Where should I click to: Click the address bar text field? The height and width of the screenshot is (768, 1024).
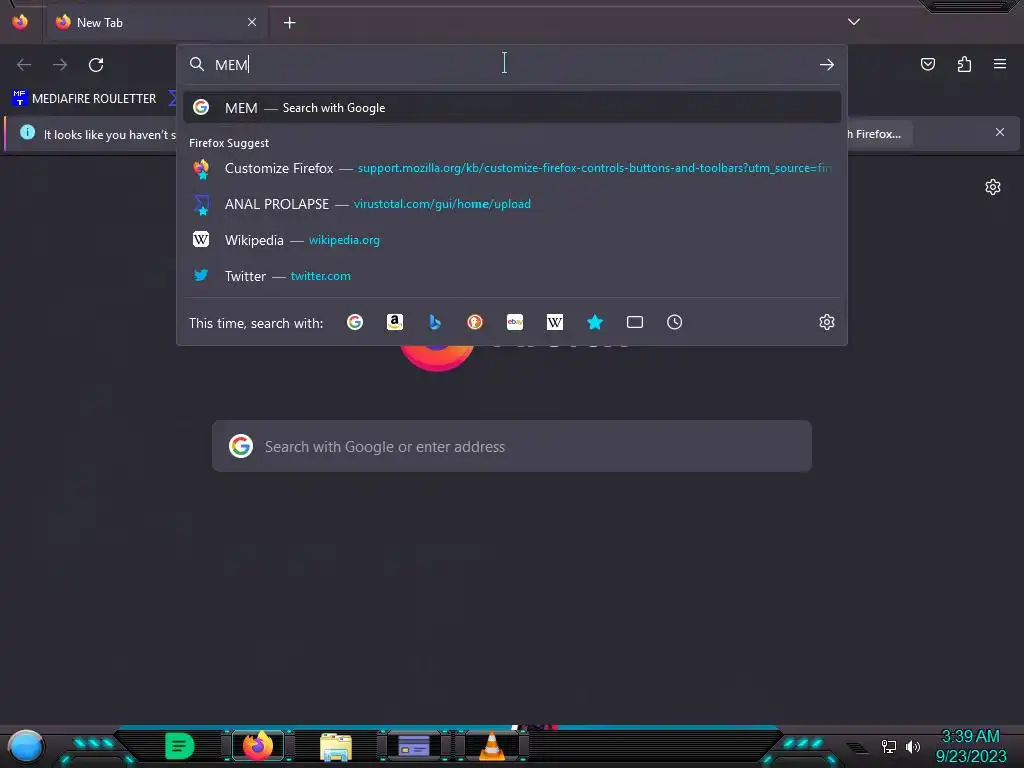[512, 65]
